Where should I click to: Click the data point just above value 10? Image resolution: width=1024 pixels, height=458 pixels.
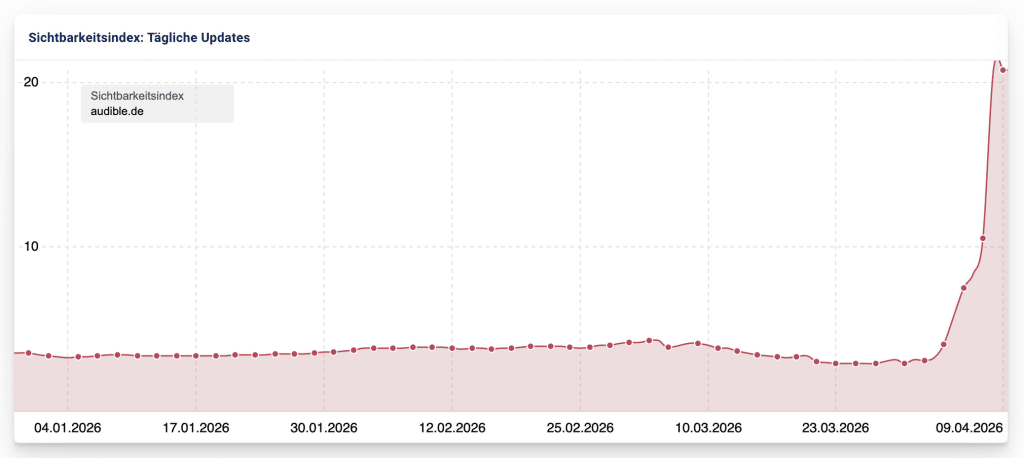coord(983,238)
